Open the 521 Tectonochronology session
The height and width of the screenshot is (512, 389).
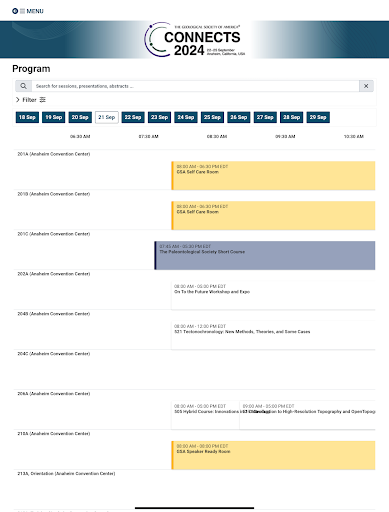(x=273, y=335)
